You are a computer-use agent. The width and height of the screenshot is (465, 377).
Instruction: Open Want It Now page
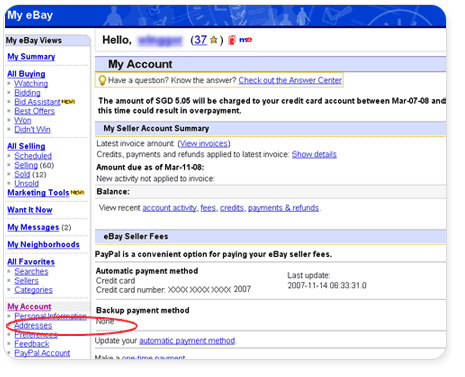[x=30, y=210]
